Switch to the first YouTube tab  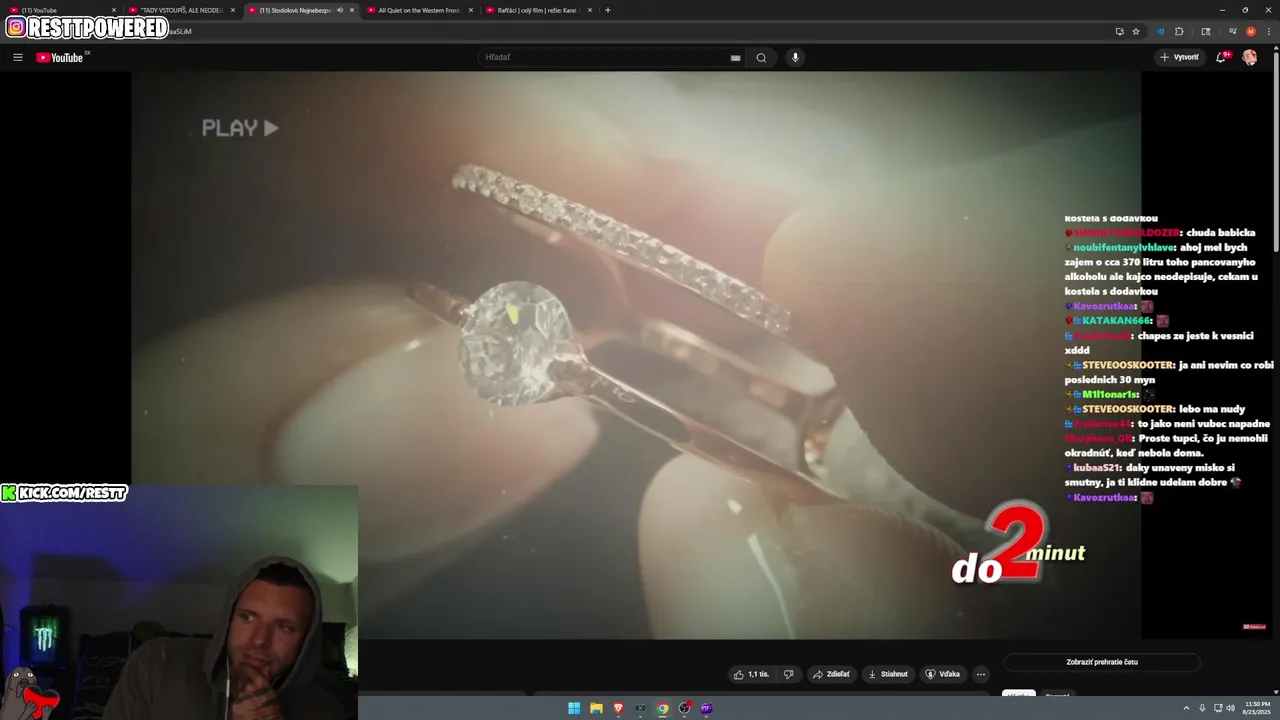[x=60, y=10]
